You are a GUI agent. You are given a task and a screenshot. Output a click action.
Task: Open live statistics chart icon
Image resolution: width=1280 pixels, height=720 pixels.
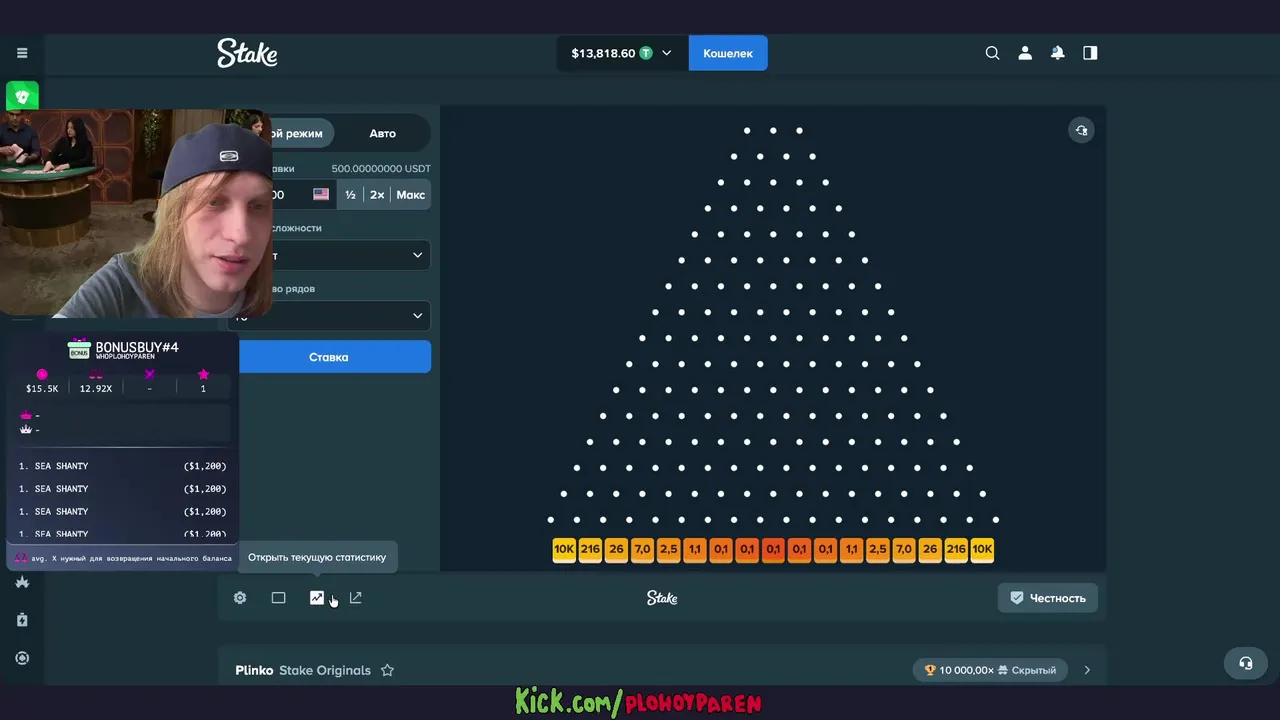[317, 598]
